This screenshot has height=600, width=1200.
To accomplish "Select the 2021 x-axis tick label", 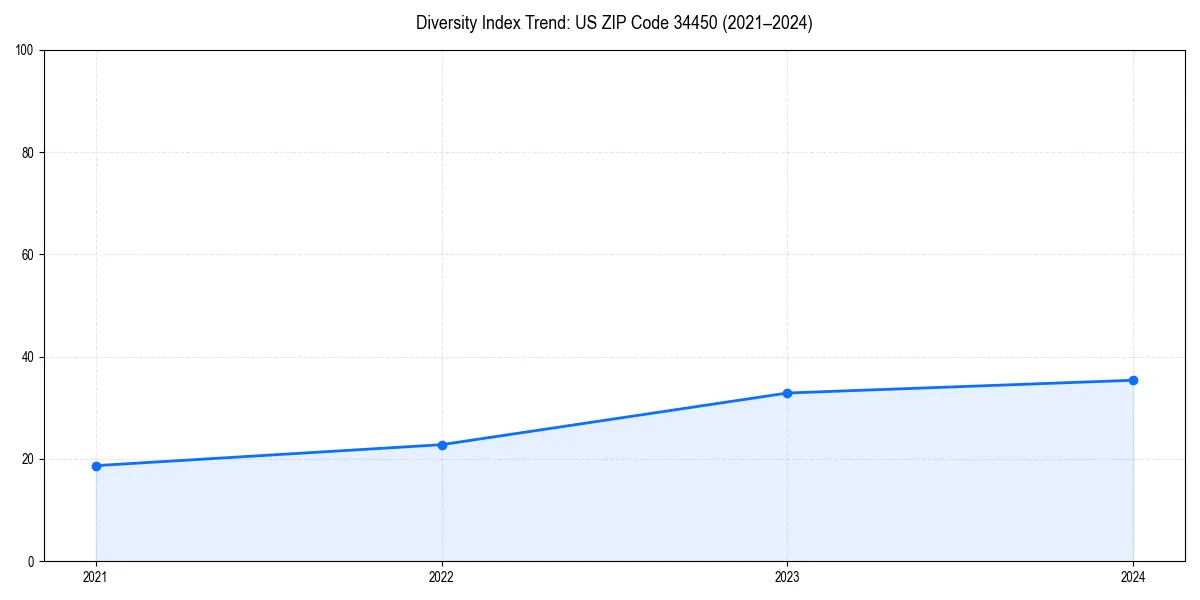I will (x=96, y=577).
